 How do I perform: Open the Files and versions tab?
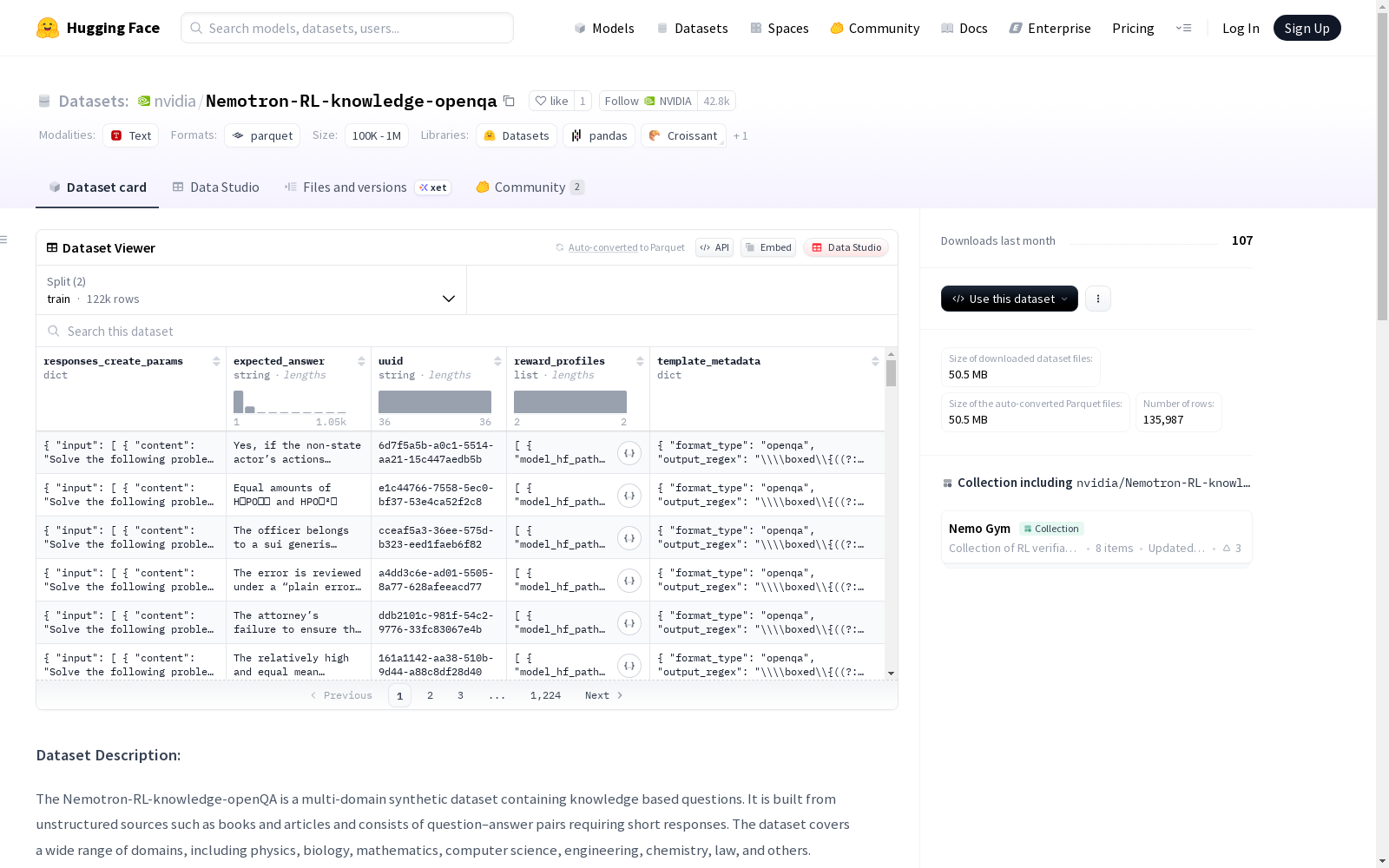click(367, 187)
